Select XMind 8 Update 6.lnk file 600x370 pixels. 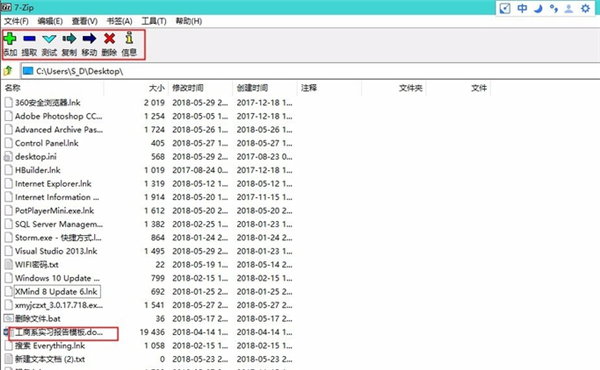57,292
